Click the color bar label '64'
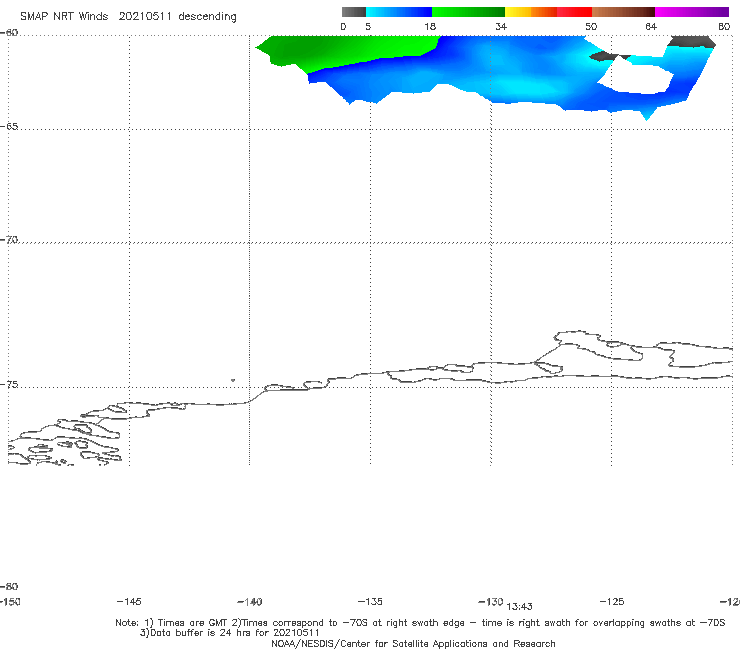This screenshot has width=740, height=650. click(651, 27)
